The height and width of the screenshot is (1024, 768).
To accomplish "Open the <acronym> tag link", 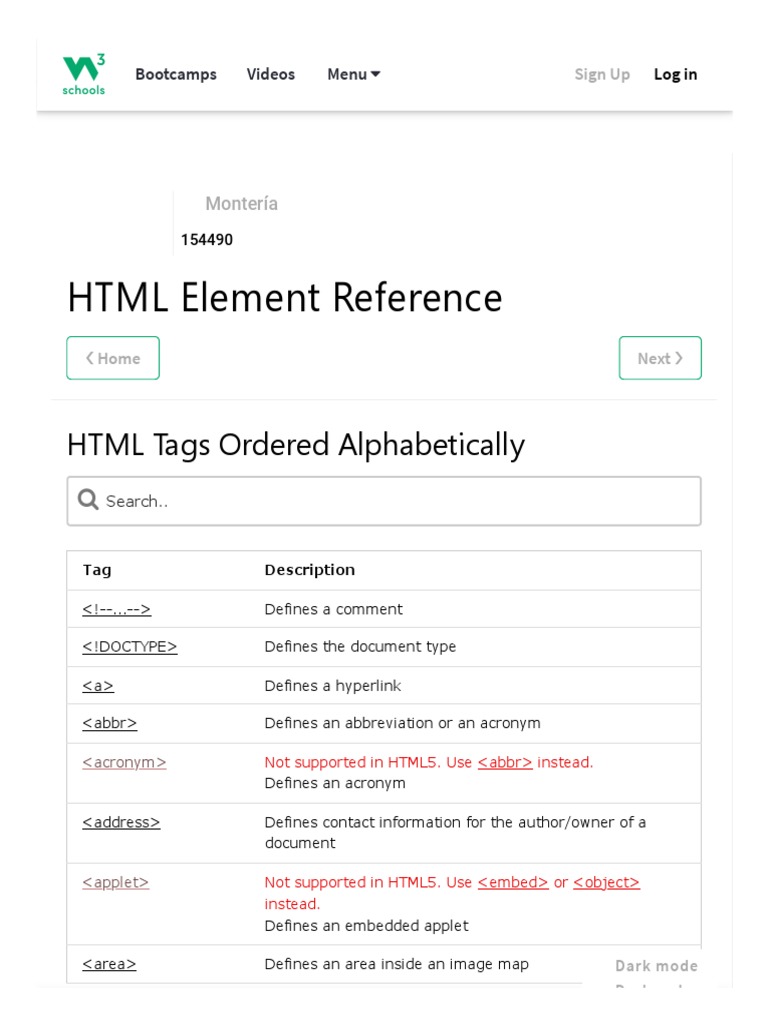I will pyautogui.click(x=124, y=762).
